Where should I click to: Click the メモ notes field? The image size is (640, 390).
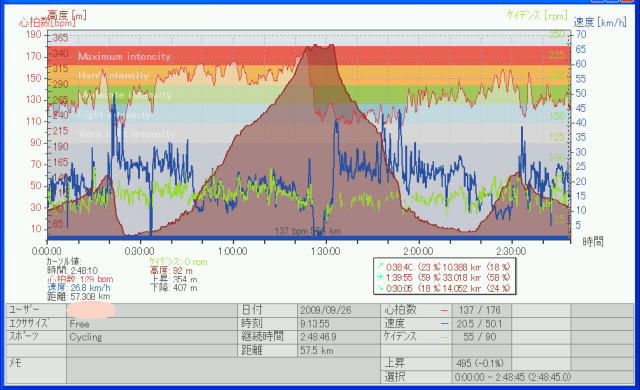223,371
